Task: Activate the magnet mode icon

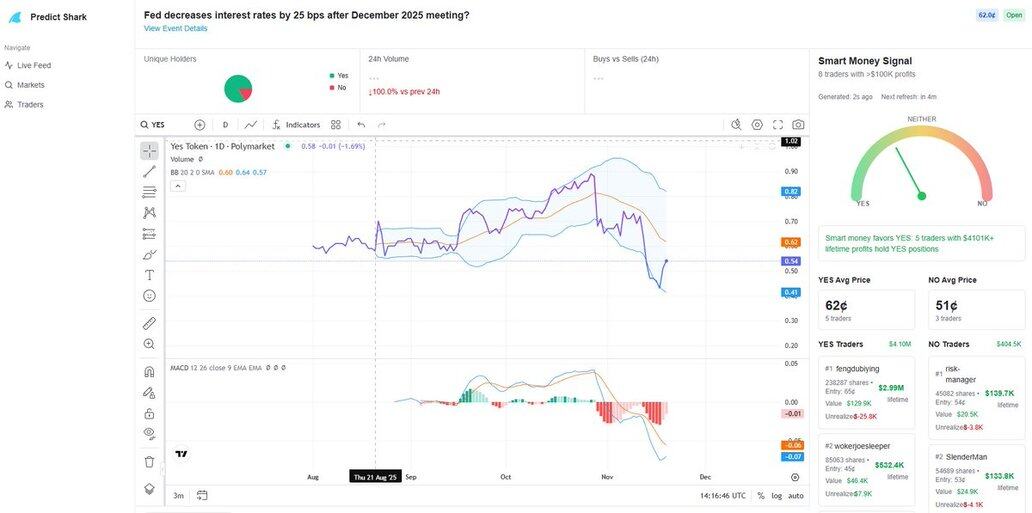Action: pyautogui.click(x=149, y=372)
